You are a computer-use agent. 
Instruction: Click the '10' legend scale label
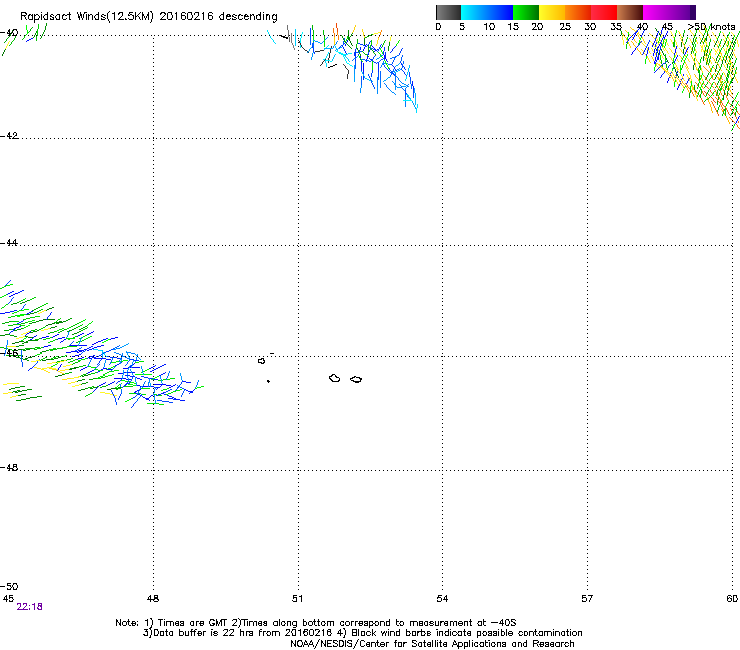point(489,27)
